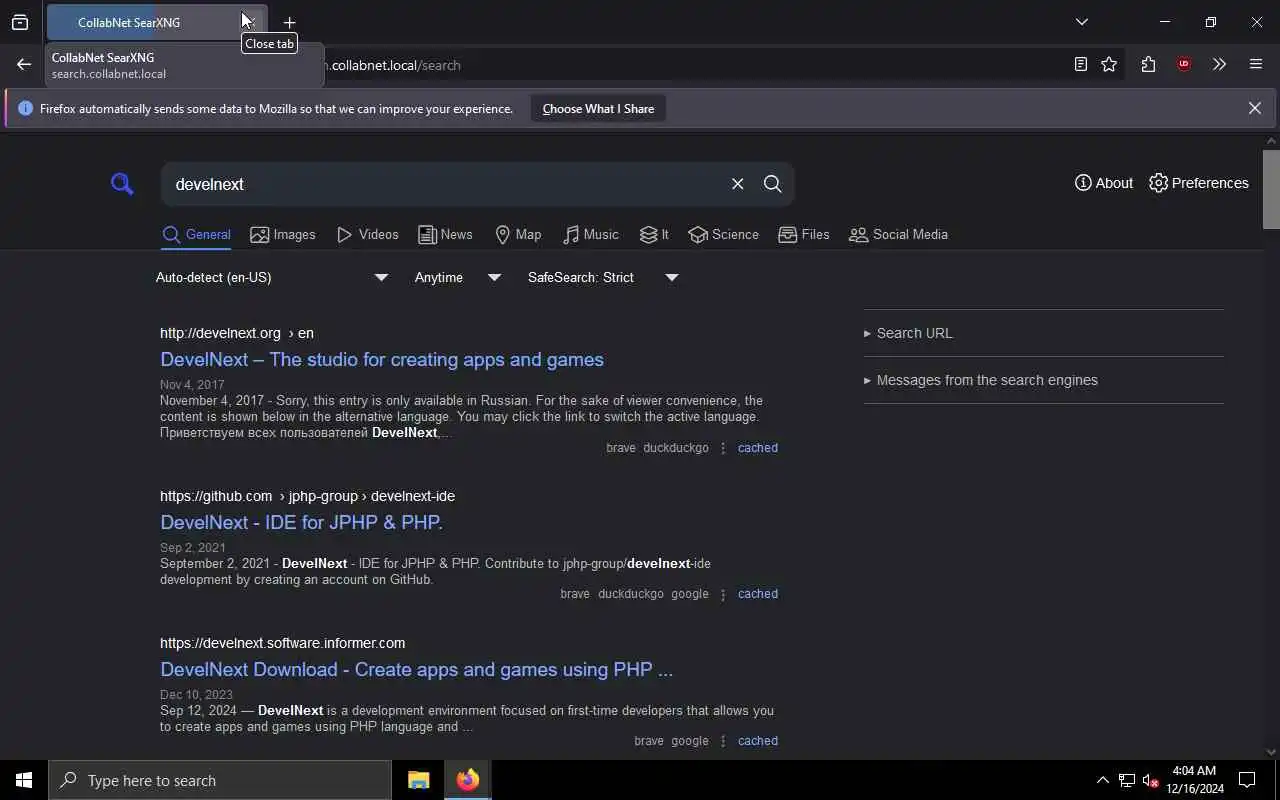This screenshot has width=1280, height=800.
Task: Open cached link for software.informer result
Action: click(757, 741)
